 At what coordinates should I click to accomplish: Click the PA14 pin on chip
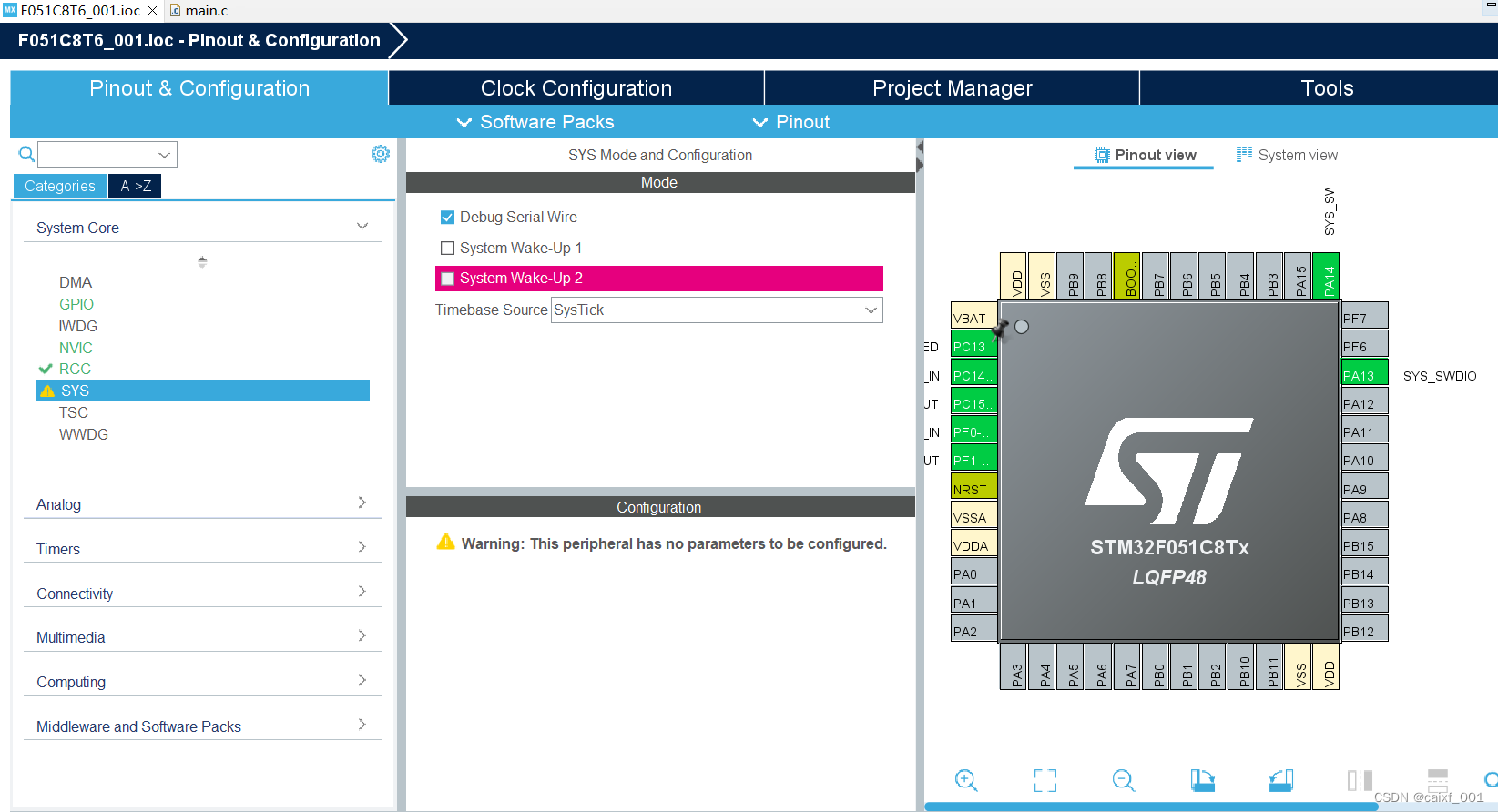(1328, 277)
